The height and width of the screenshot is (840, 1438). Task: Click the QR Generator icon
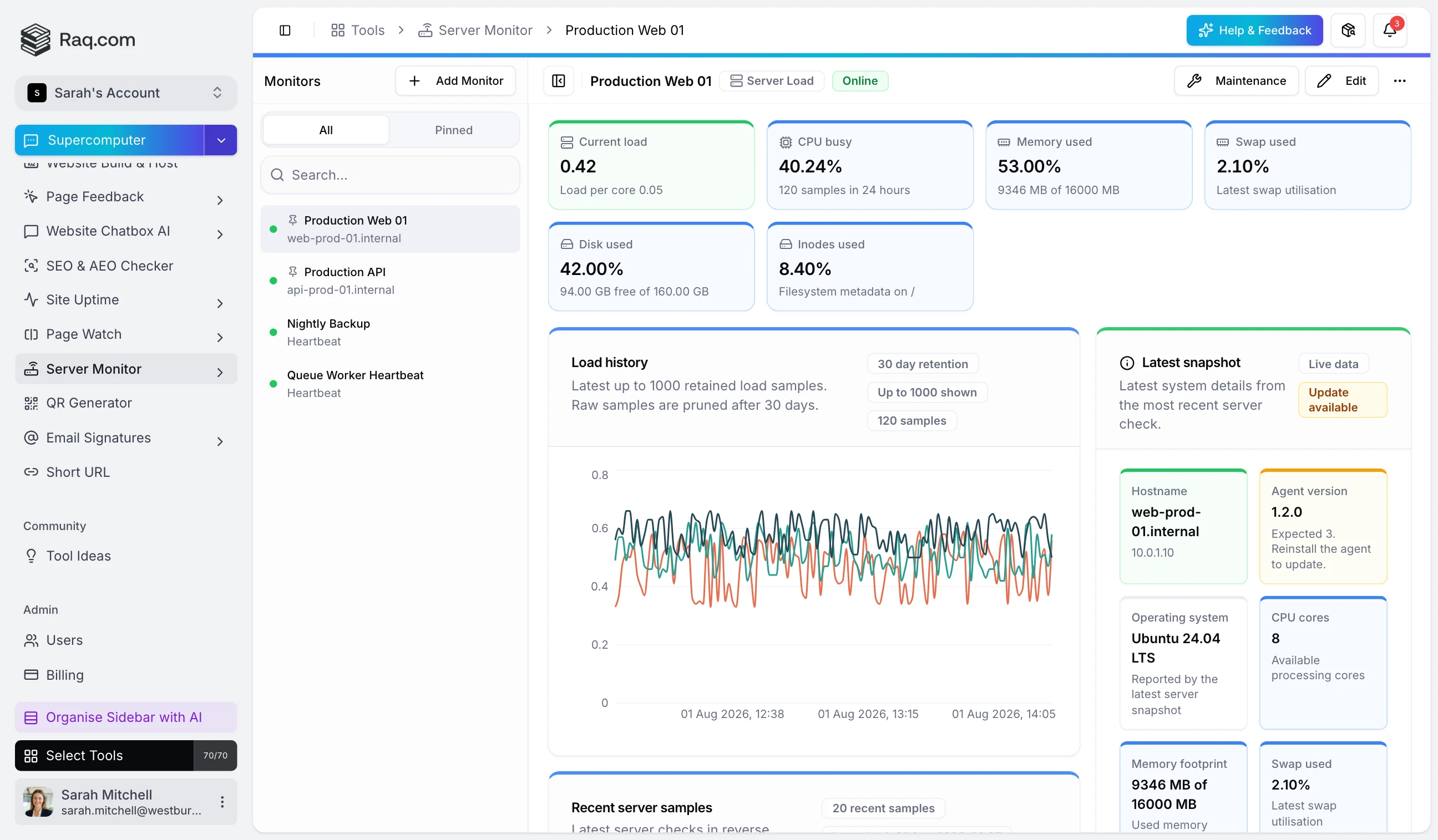(x=31, y=403)
